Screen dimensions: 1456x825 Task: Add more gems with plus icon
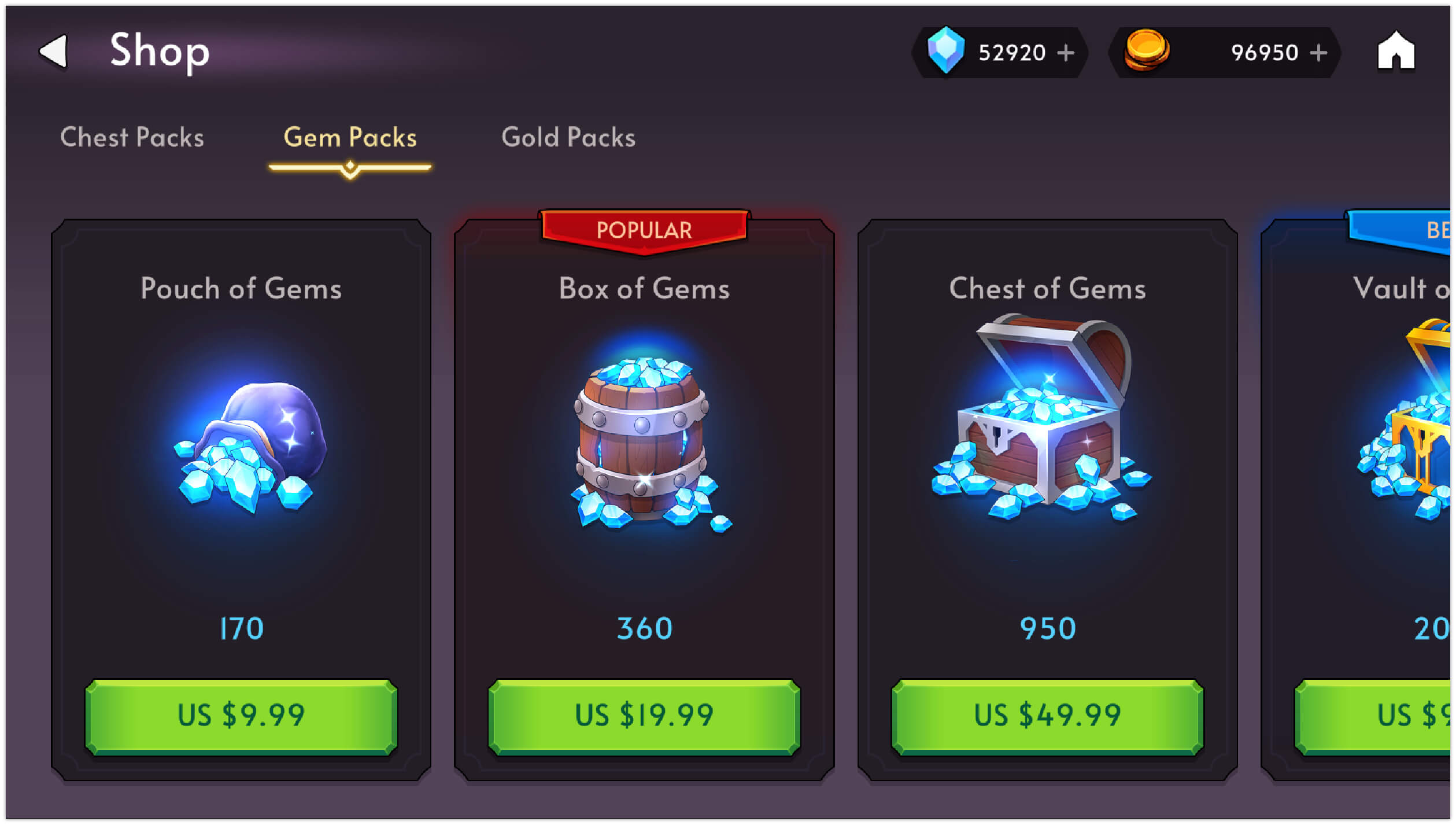pos(1065,53)
